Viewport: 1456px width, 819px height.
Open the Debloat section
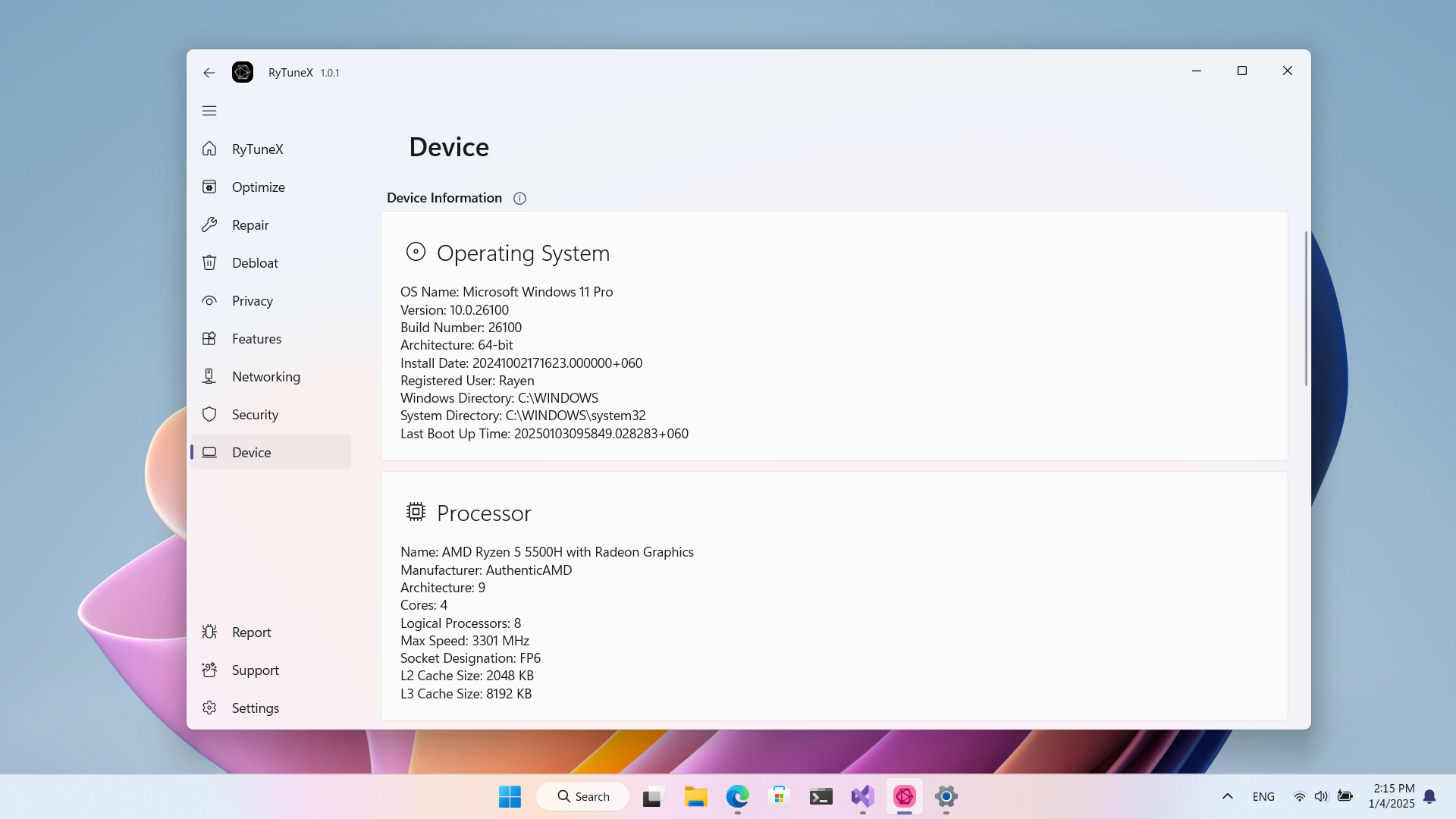click(270, 262)
